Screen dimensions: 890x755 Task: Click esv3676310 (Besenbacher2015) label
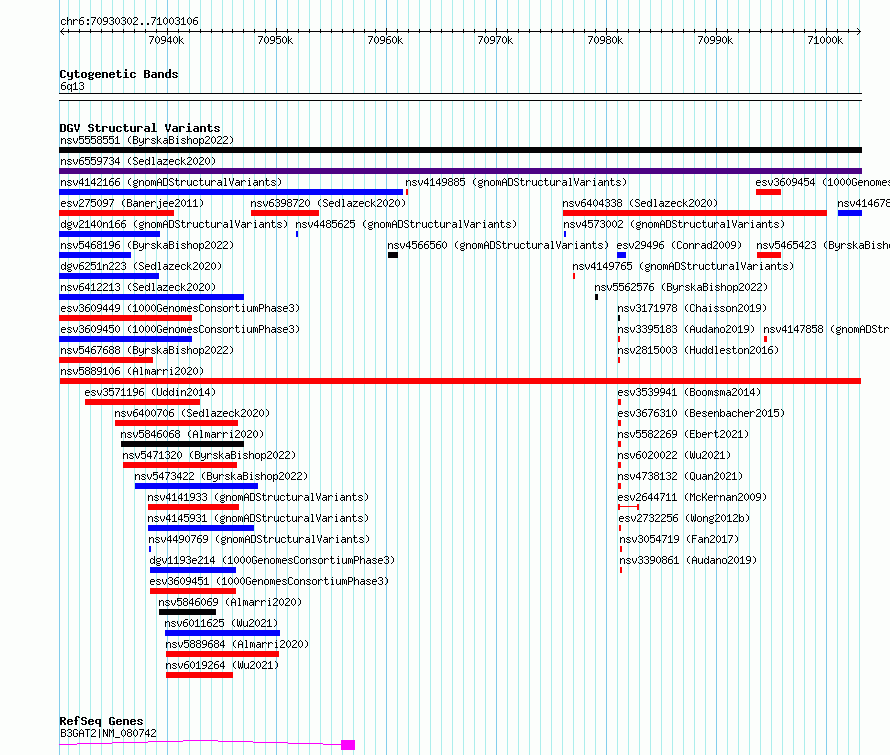[701, 413]
